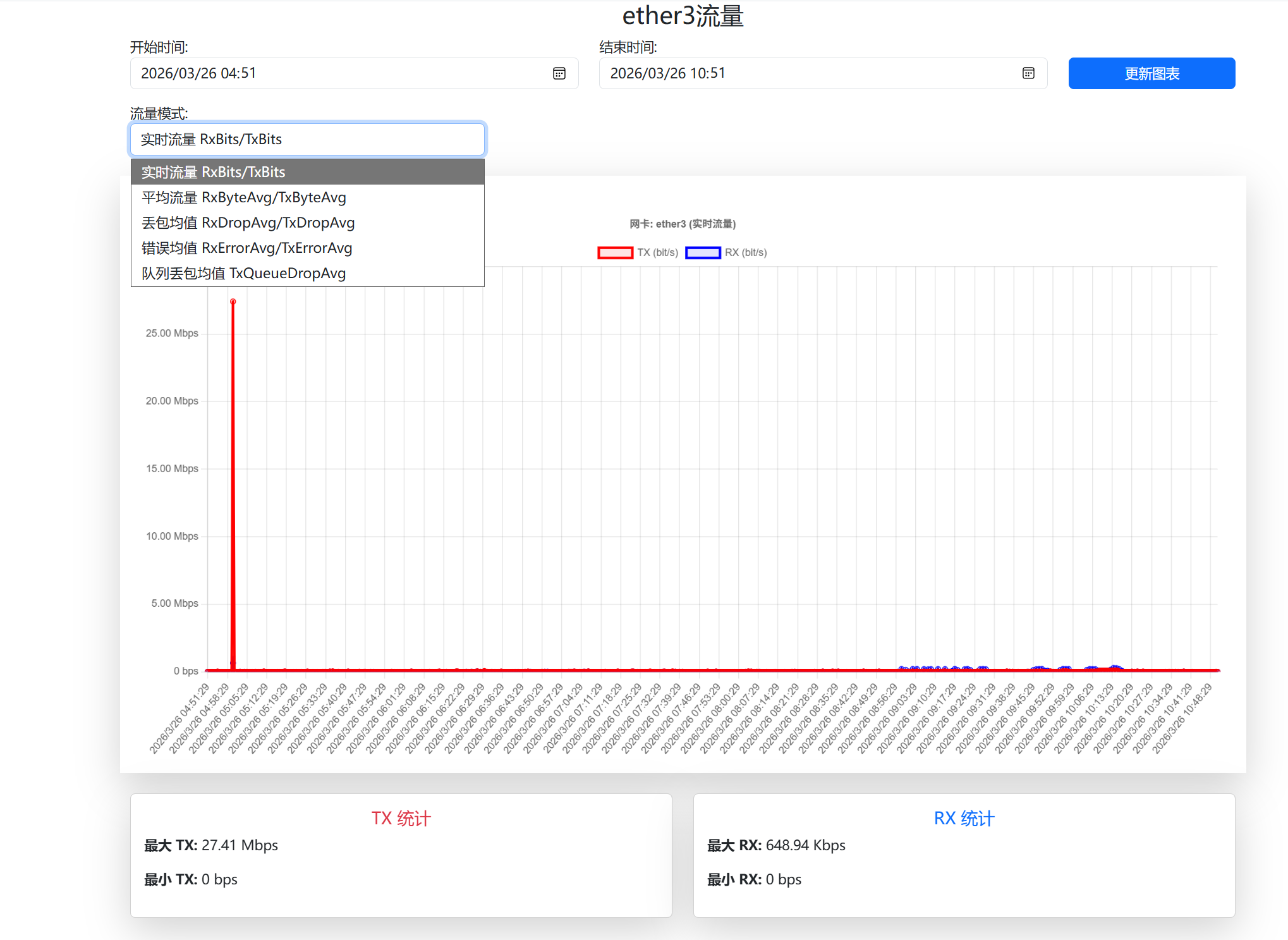Viewport: 1288px width, 940px height.
Task: Collapse the 流量模式 dropdown box
Action: [x=307, y=139]
